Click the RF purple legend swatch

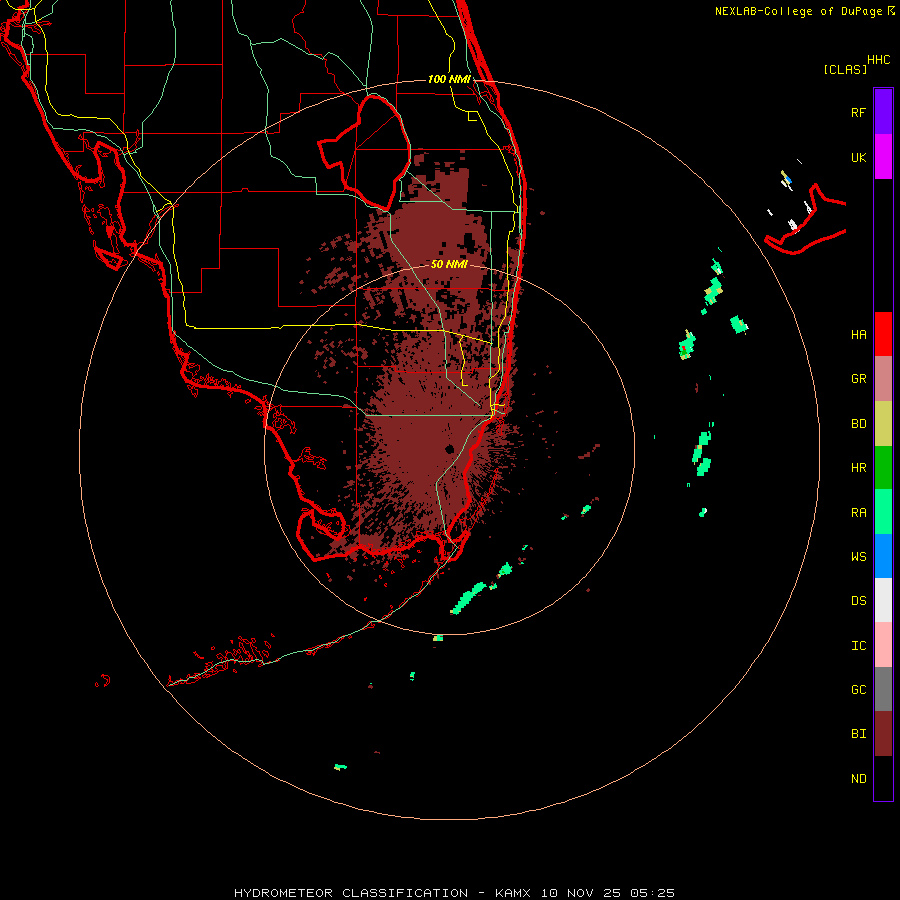point(883,112)
